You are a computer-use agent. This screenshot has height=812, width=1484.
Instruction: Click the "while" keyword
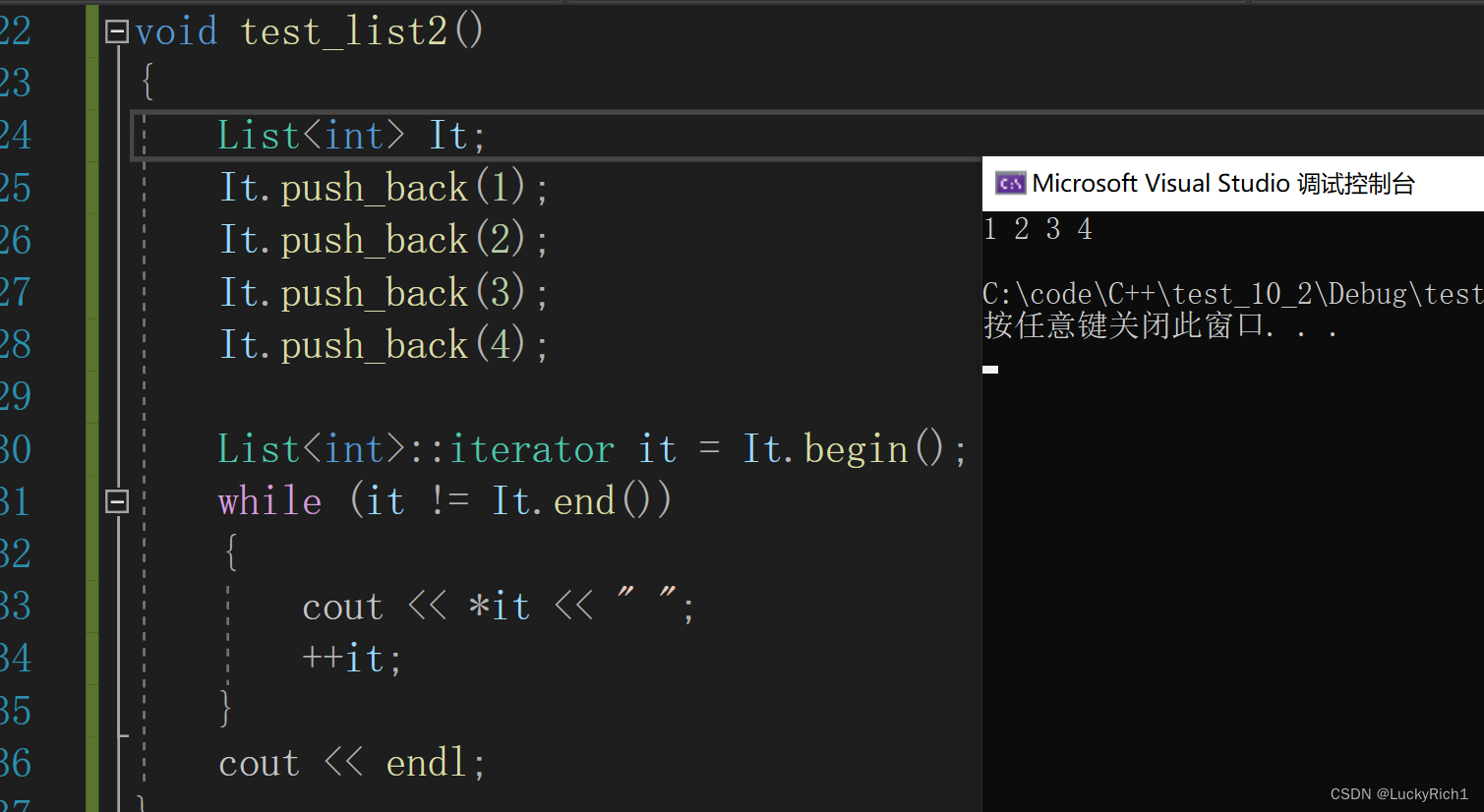[269, 501]
